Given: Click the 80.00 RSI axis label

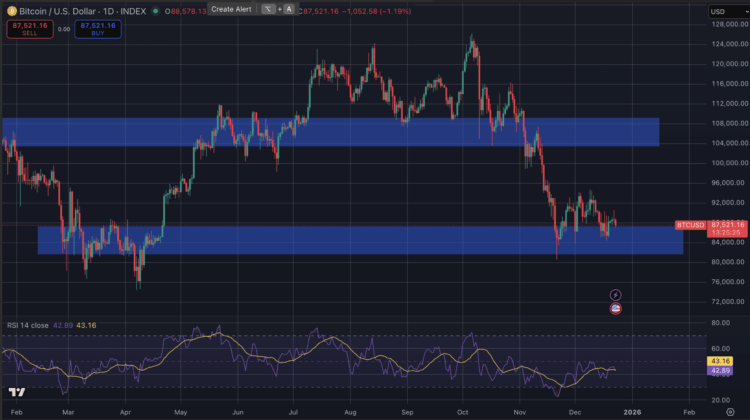Looking at the screenshot, I should [721, 323].
